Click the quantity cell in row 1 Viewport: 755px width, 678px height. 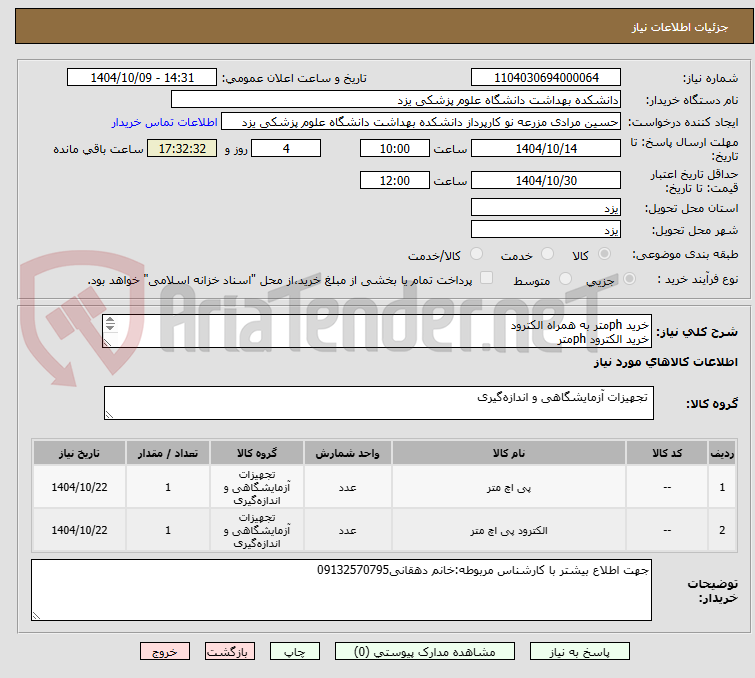coord(168,487)
